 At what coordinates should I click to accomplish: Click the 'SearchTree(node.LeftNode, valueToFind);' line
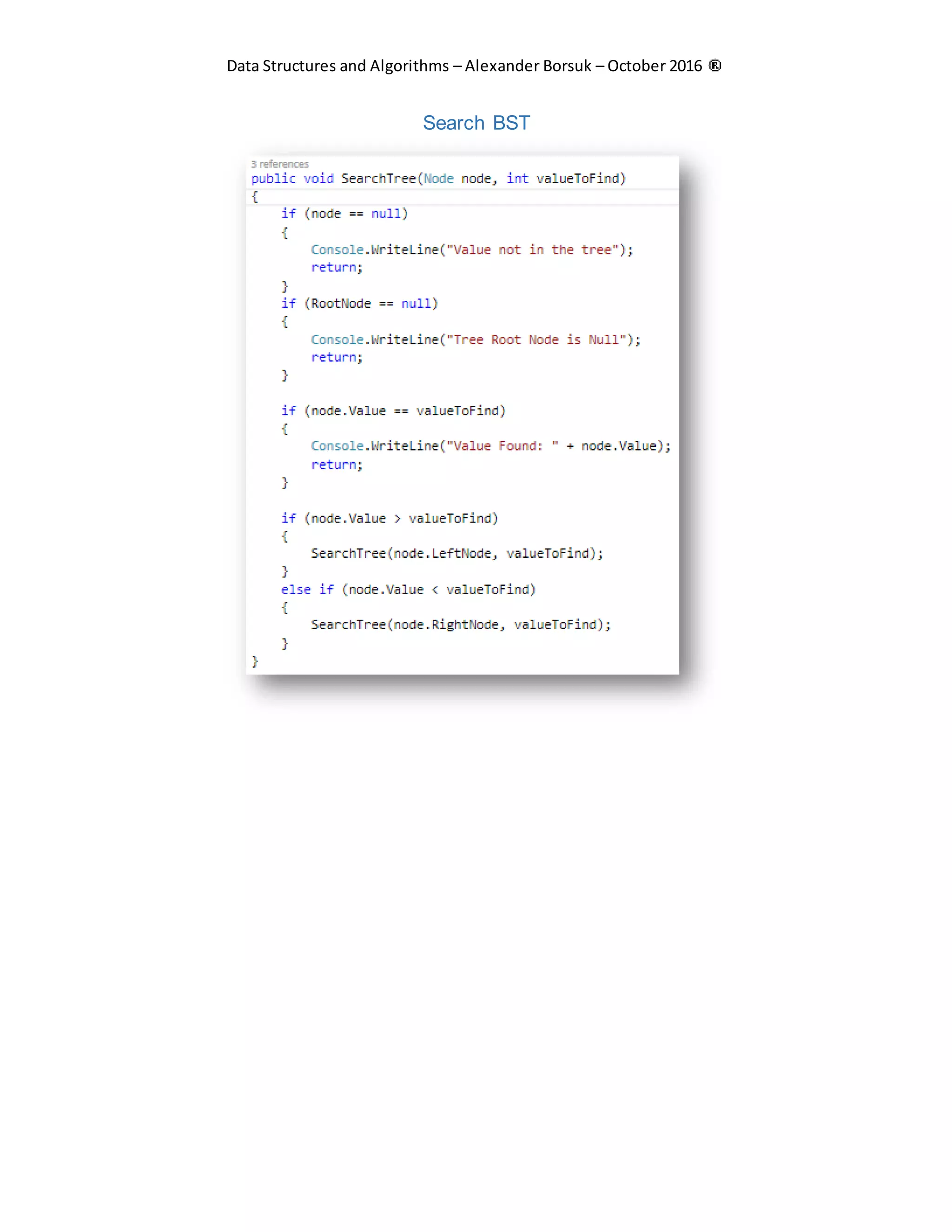point(457,554)
